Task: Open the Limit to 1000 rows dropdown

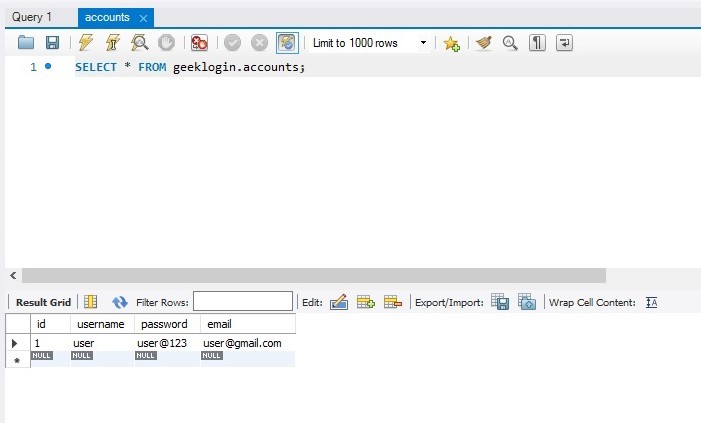Action: [x=369, y=43]
